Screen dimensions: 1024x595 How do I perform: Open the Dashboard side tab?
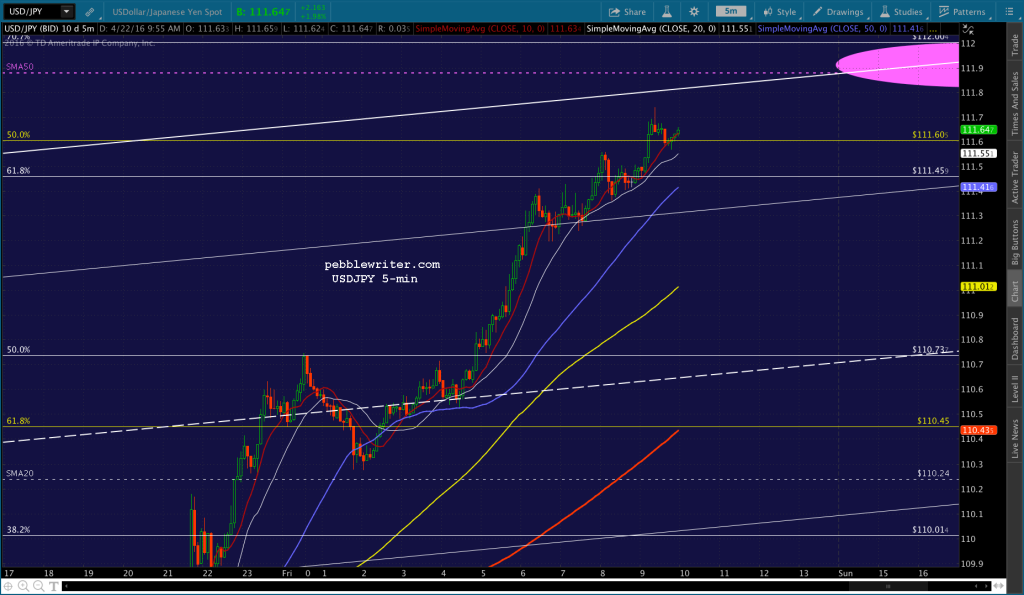[x=1015, y=338]
